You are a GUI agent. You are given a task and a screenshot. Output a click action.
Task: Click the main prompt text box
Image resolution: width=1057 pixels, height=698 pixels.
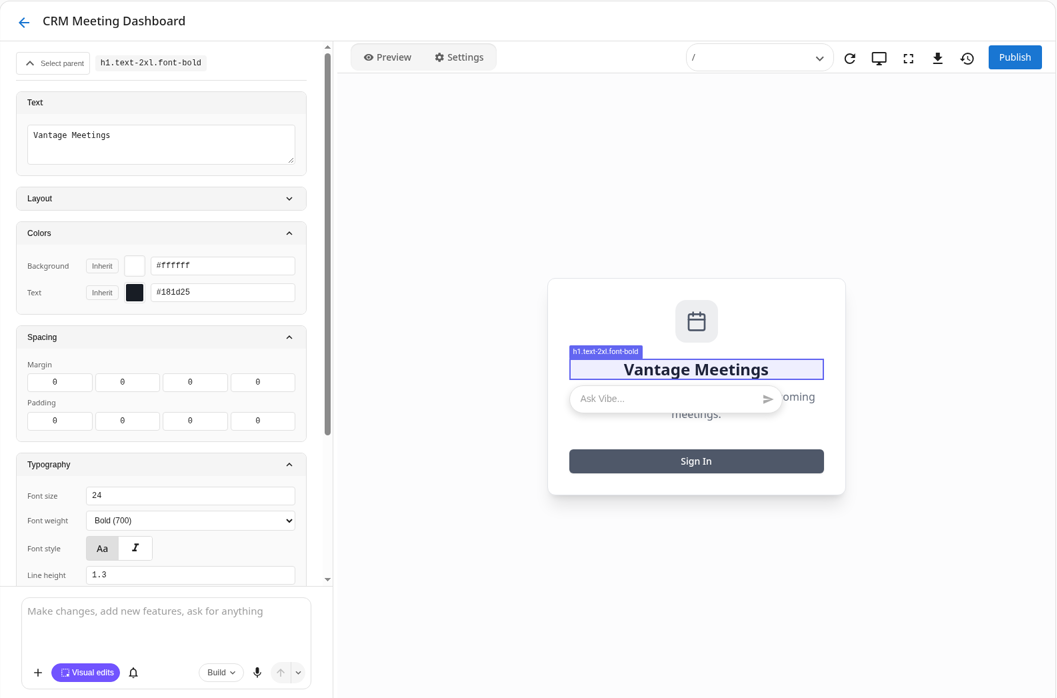click(166, 627)
